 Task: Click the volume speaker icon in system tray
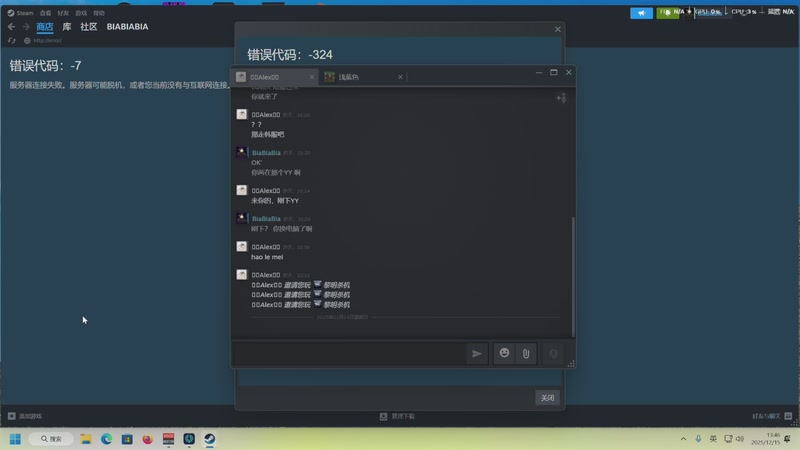(740, 439)
